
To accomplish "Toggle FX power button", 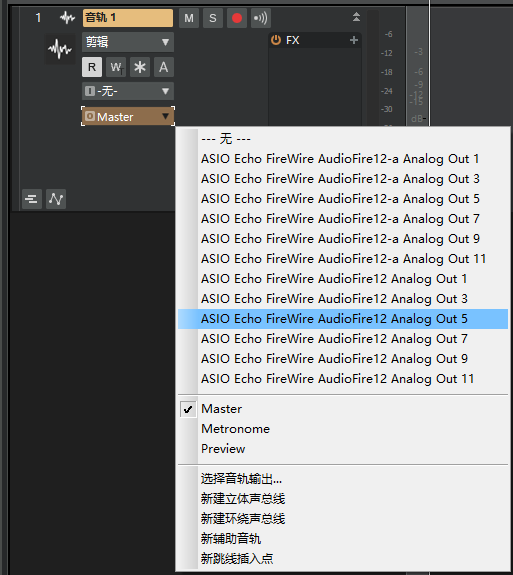I will pos(276,40).
